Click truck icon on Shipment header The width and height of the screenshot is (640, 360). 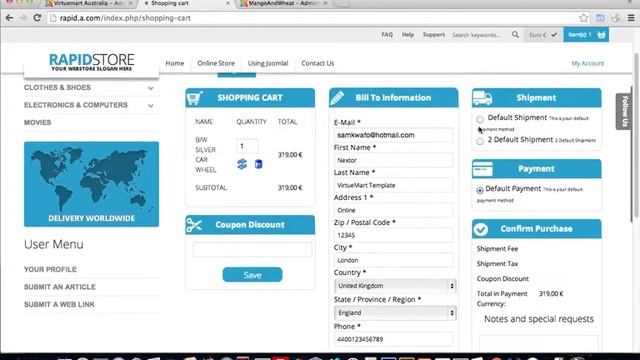482,98
